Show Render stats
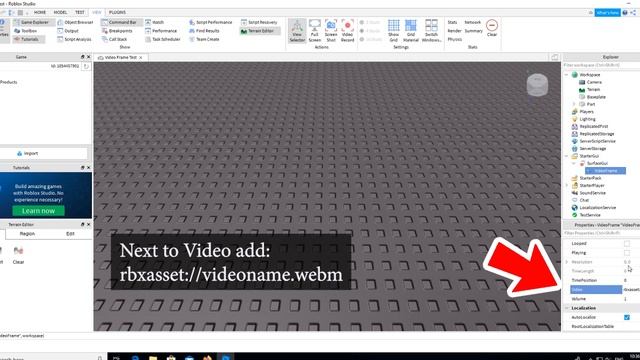Viewport: 640px width, 360px height. [x=454, y=31]
